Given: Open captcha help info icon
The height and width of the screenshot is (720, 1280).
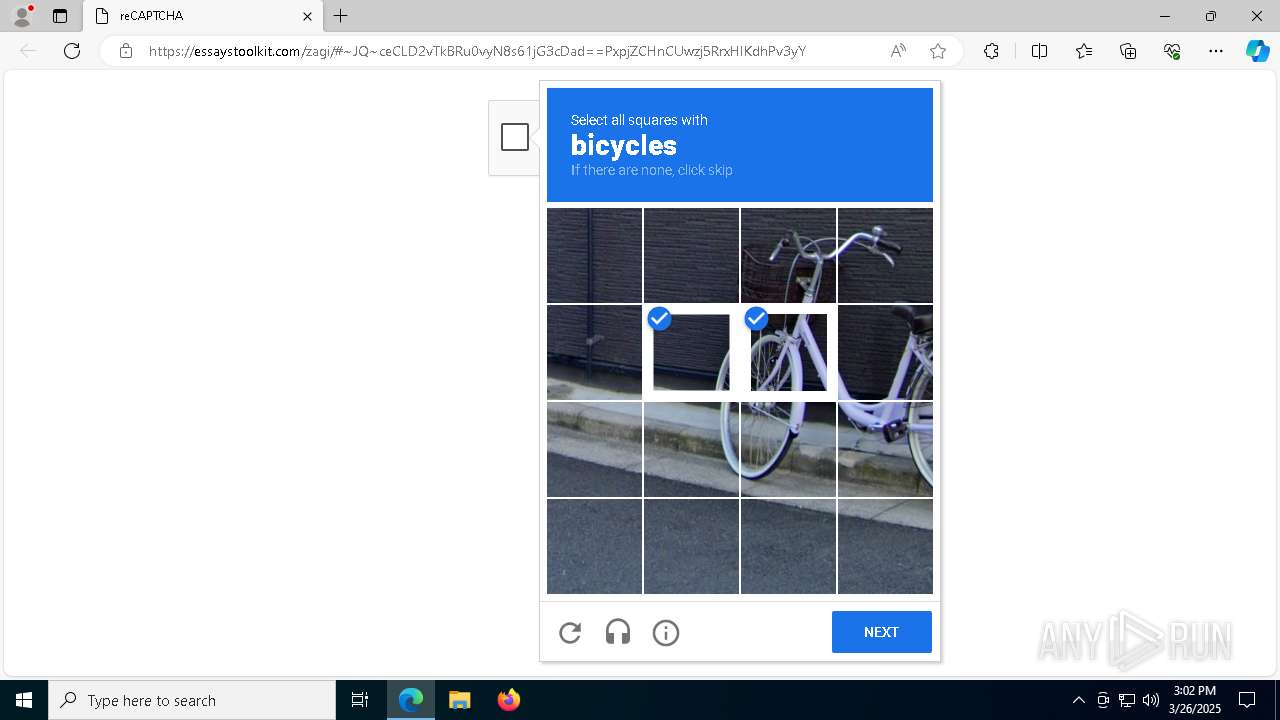Looking at the screenshot, I should click(x=666, y=632).
